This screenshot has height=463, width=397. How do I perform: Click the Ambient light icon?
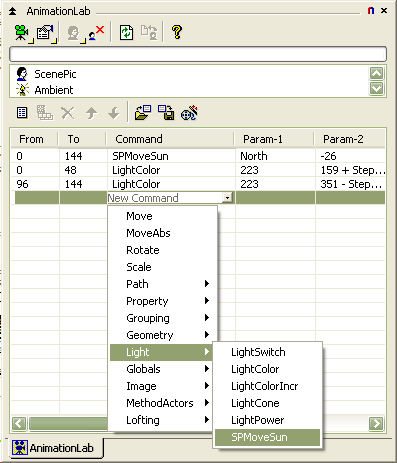tap(22, 90)
